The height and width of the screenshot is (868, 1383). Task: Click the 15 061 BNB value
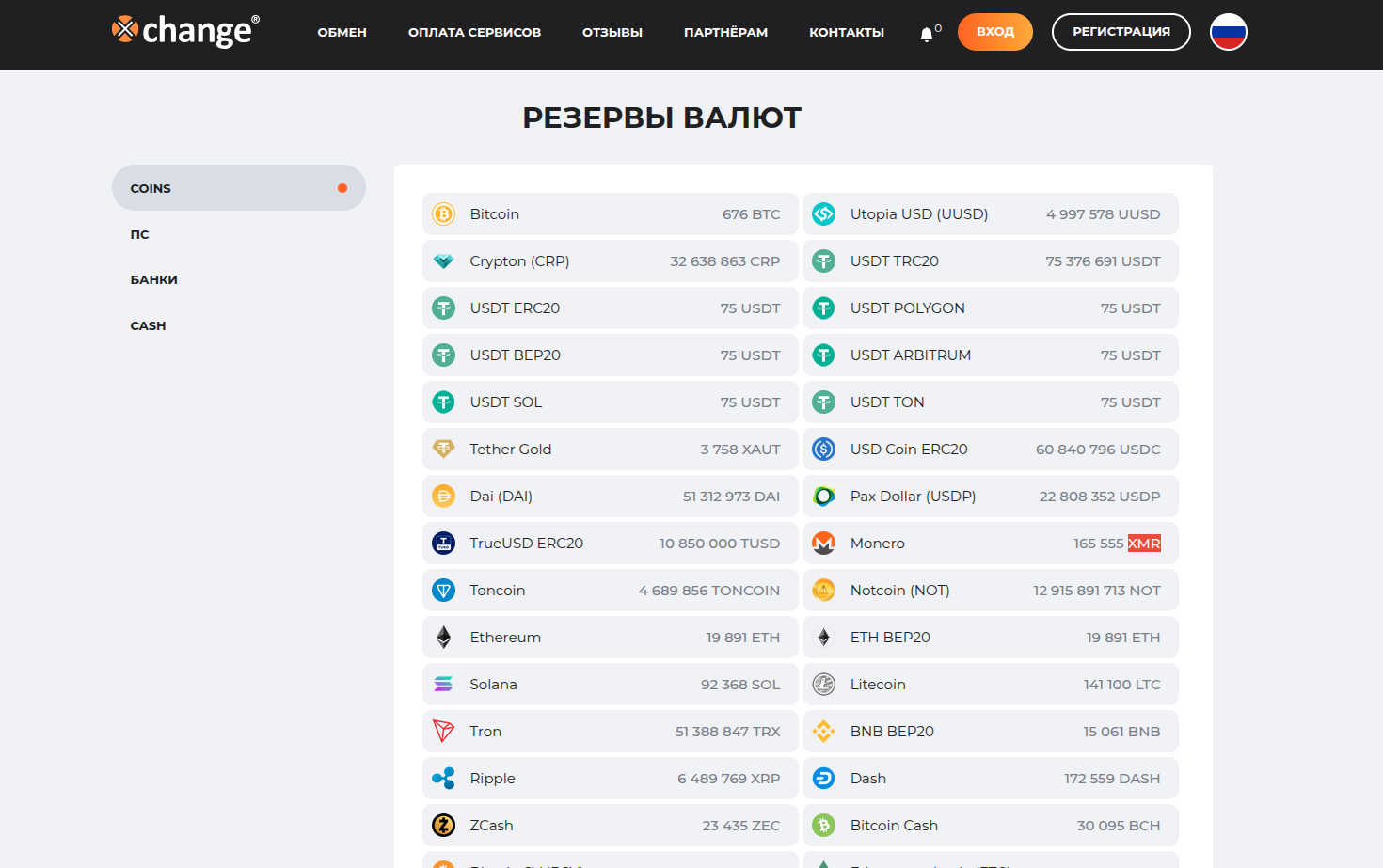[x=1121, y=732]
